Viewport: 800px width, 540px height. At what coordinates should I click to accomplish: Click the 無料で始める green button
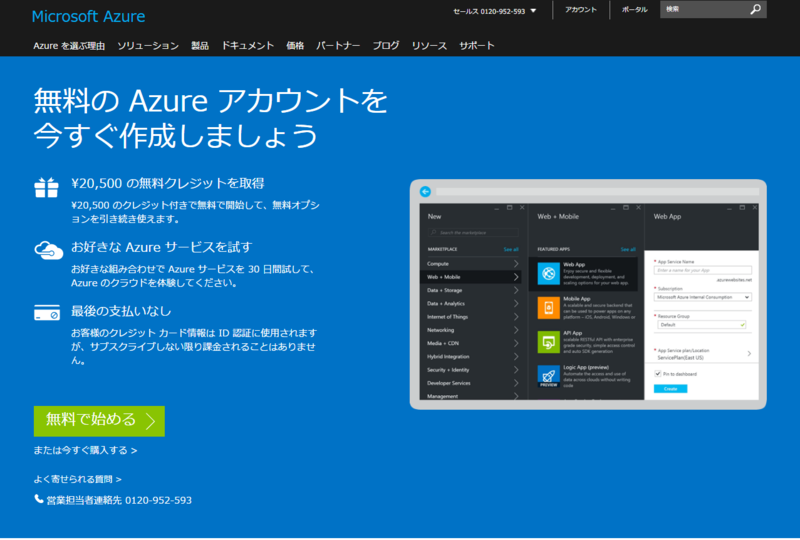pos(99,421)
